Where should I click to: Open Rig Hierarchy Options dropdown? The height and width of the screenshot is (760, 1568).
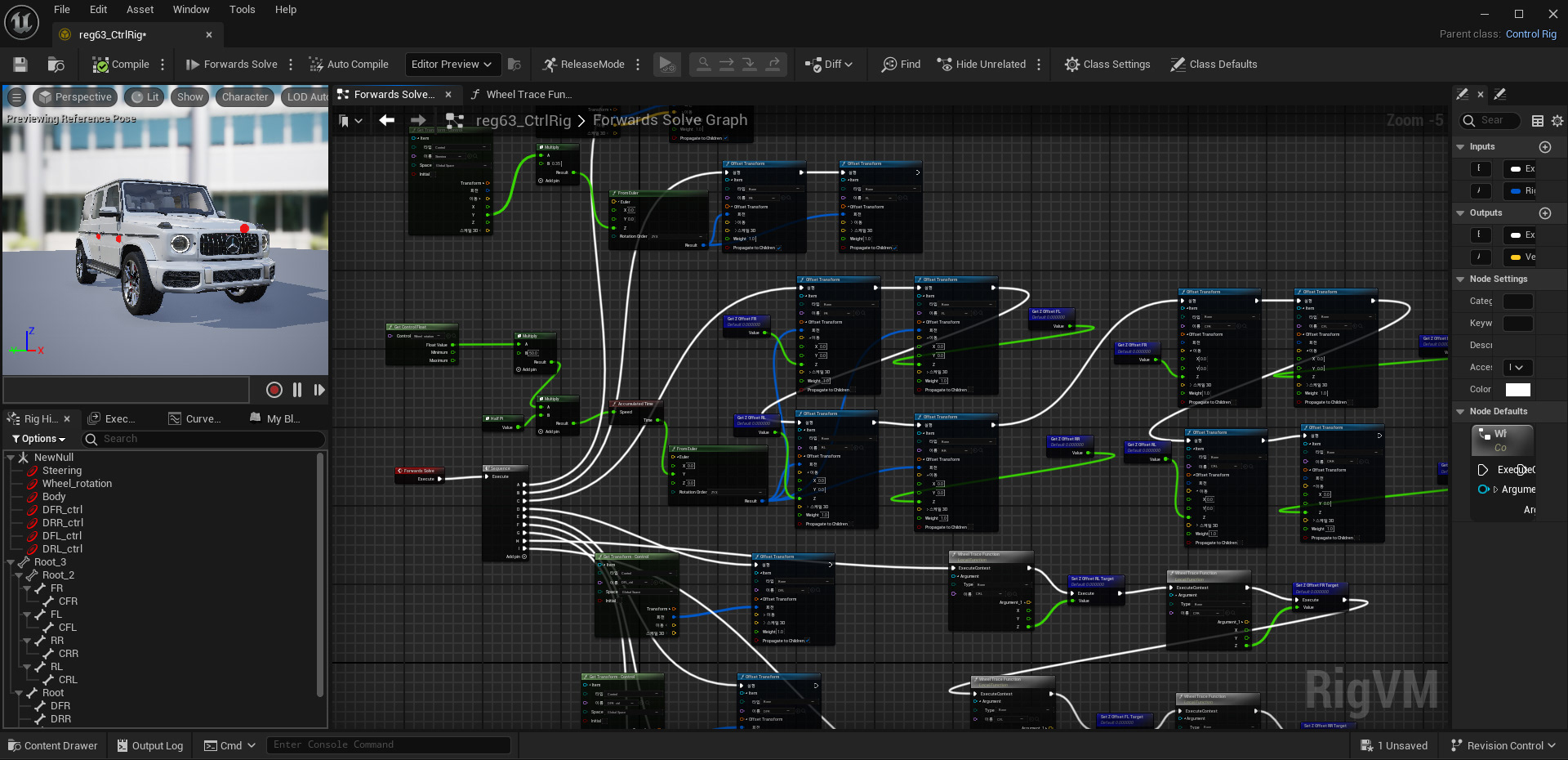(38, 439)
